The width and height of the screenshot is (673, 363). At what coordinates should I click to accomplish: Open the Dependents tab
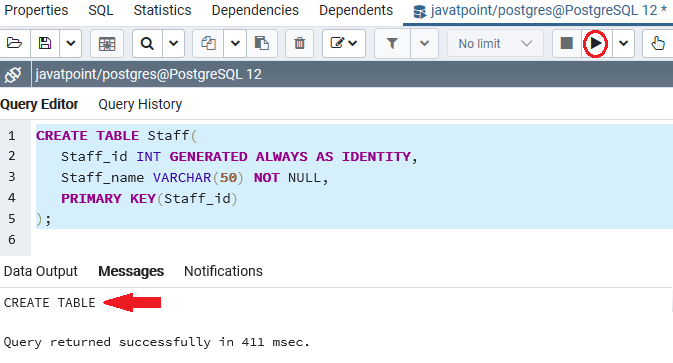click(356, 10)
